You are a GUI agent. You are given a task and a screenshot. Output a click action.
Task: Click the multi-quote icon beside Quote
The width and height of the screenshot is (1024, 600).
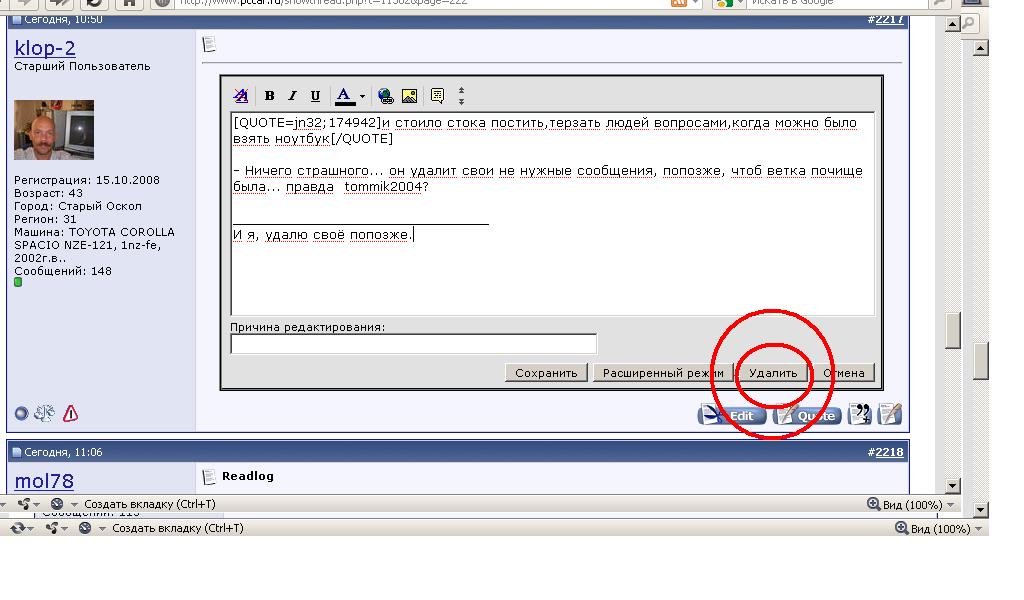(x=859, y=414)
